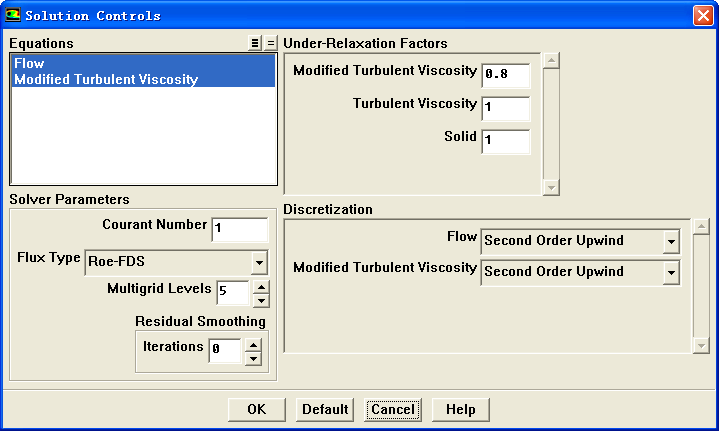Click the Courant Number input field
The width and height of the screenshot is (719, 431).
click(x=239, y=229)
